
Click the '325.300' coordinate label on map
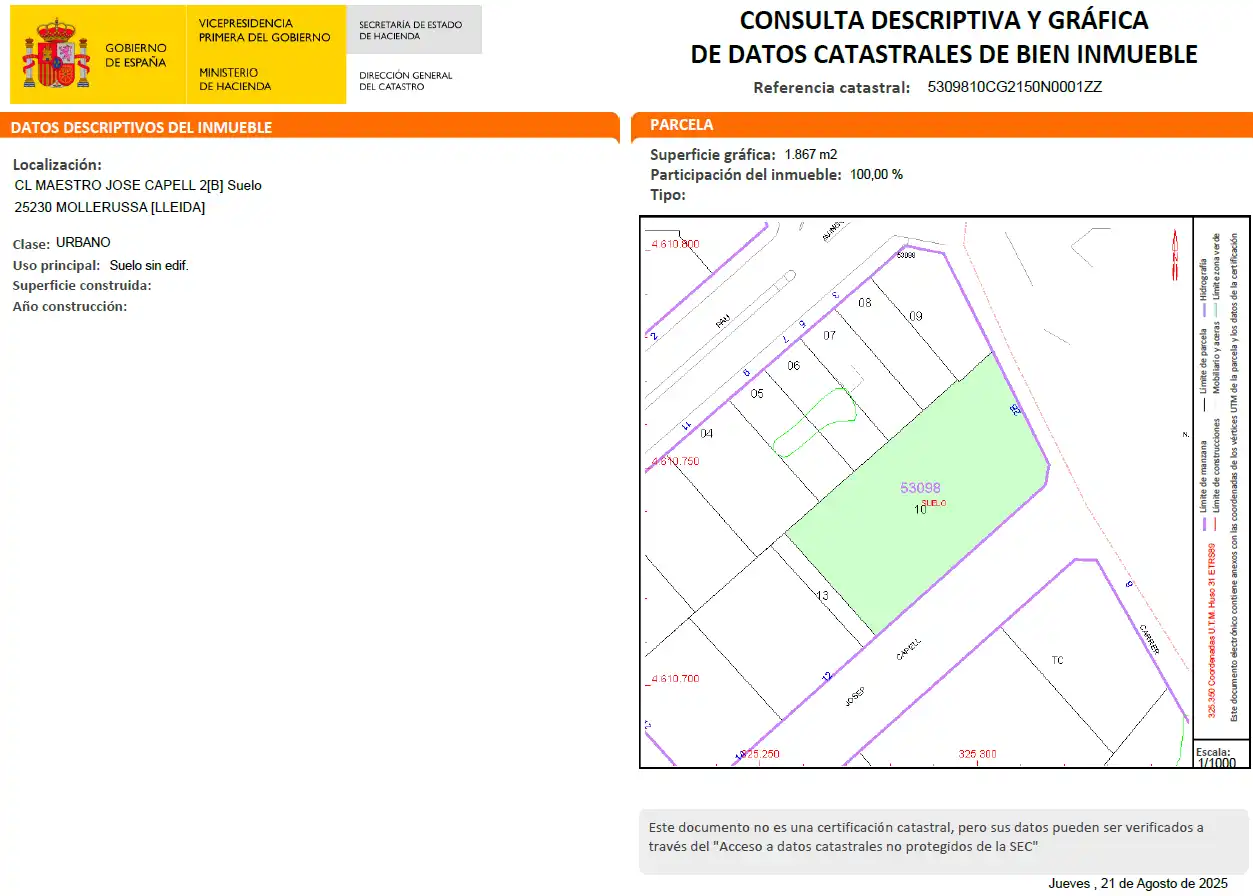tap(980, 754)
